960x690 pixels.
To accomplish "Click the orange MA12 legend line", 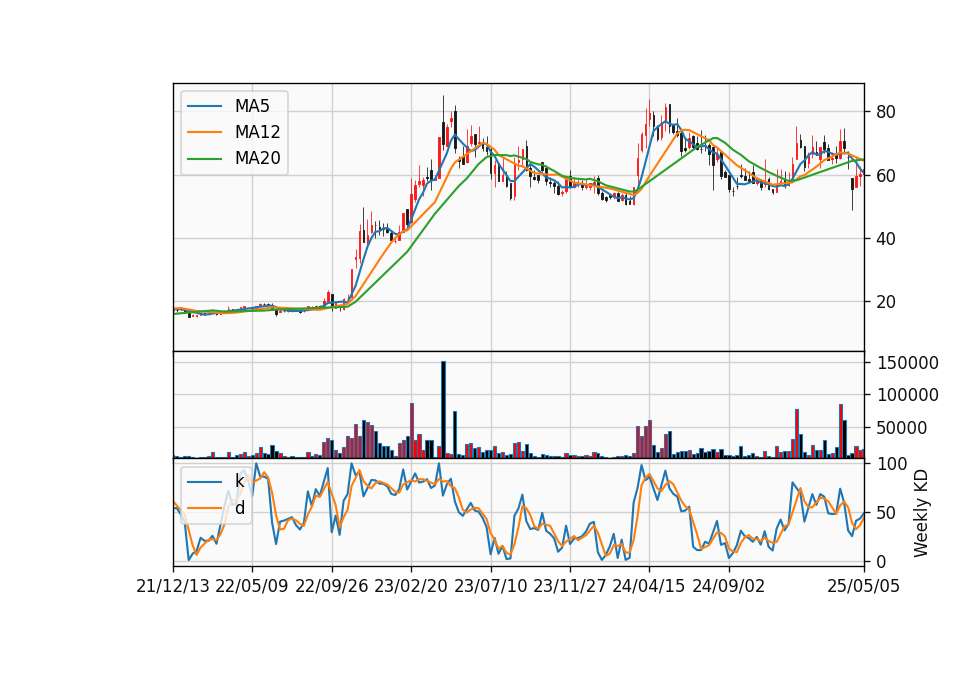I will (204, 132).
